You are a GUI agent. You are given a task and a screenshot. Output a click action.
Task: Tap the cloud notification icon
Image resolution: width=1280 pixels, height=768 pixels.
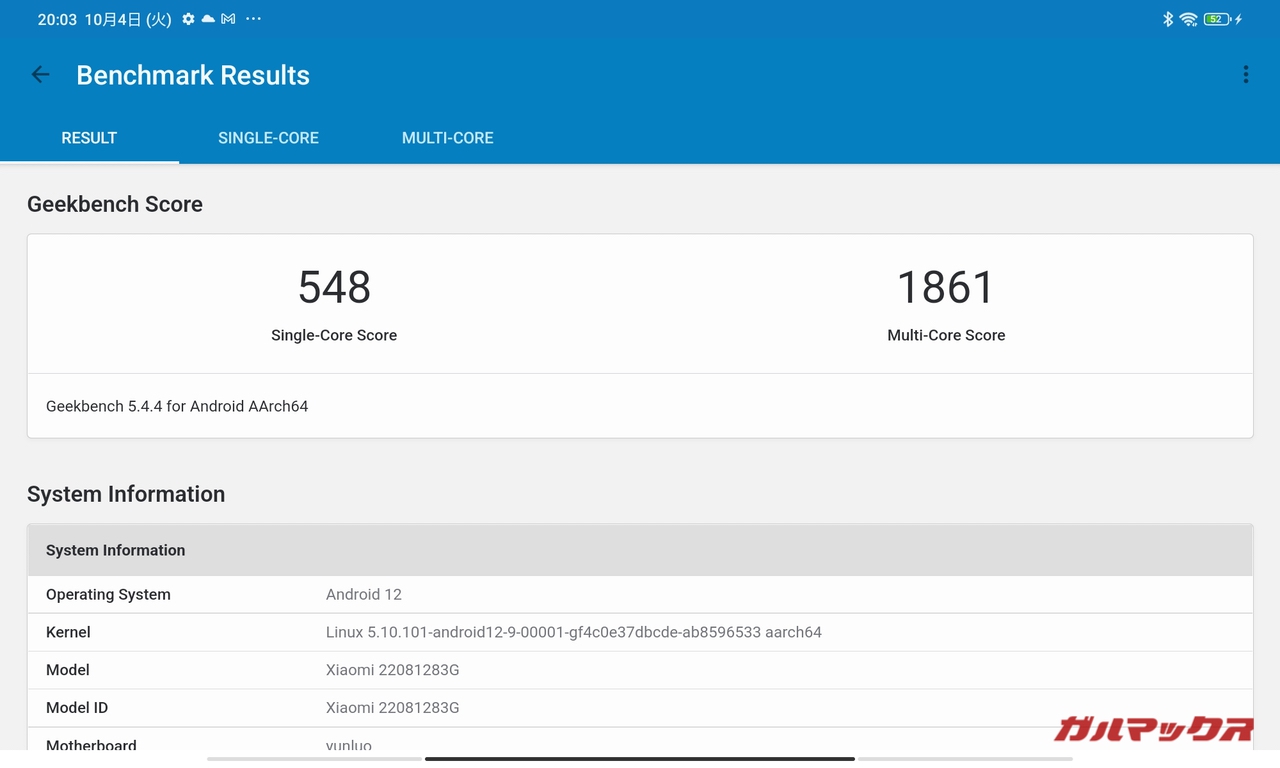click(x=208, y=19)
